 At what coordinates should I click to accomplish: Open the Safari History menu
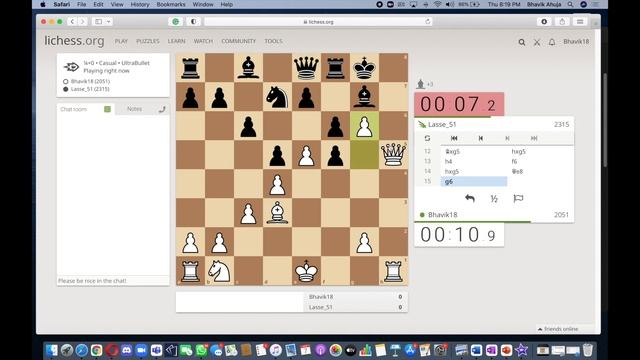coord(140,4)
